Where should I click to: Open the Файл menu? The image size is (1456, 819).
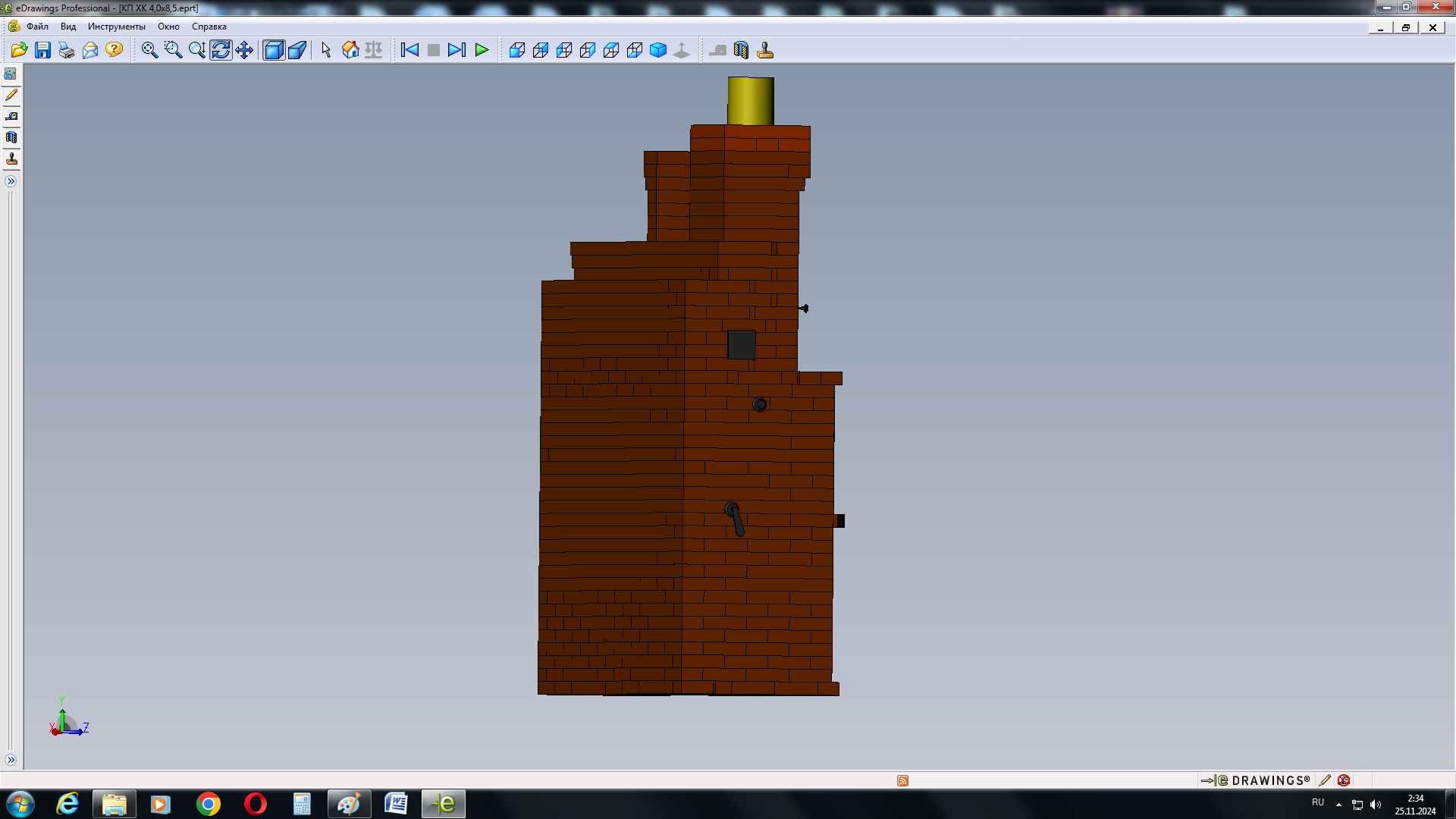(37, 27)
